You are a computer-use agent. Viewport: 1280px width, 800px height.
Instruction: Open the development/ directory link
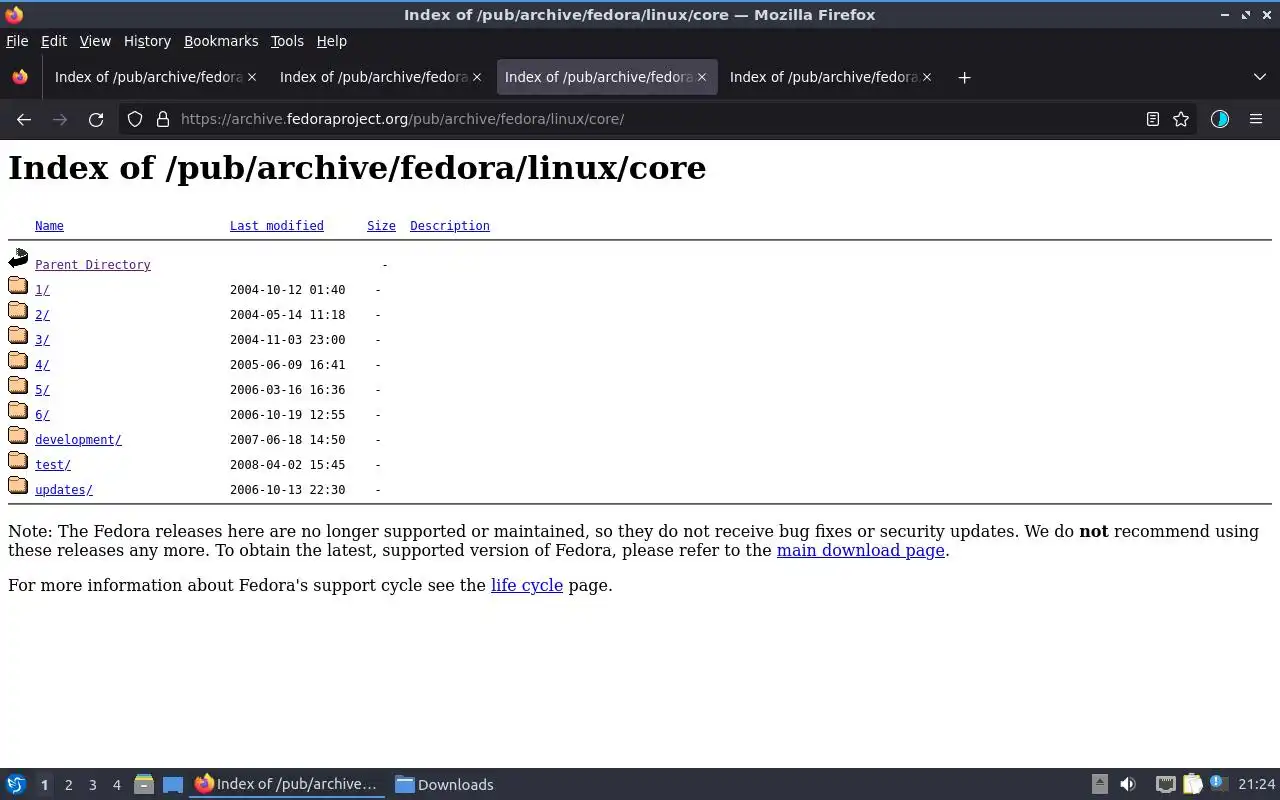pos(78,440)
